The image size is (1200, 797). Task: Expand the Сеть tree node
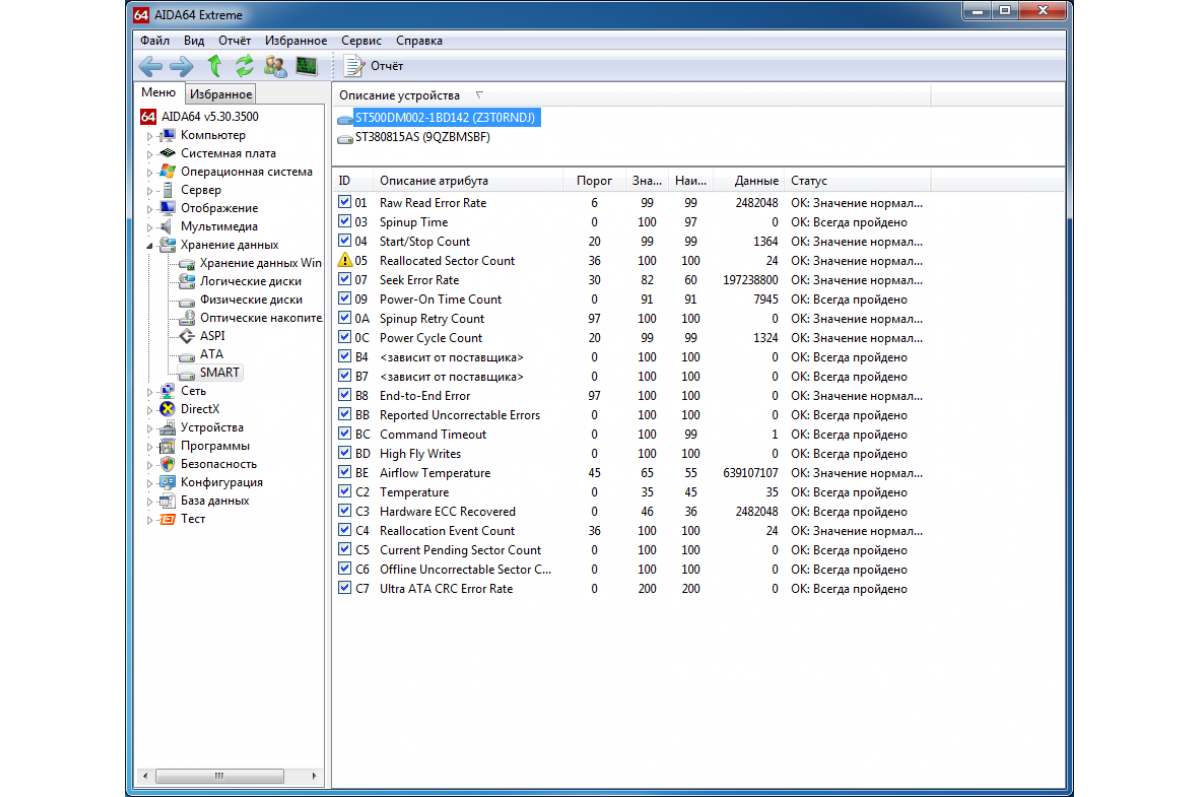click(151, 392)
